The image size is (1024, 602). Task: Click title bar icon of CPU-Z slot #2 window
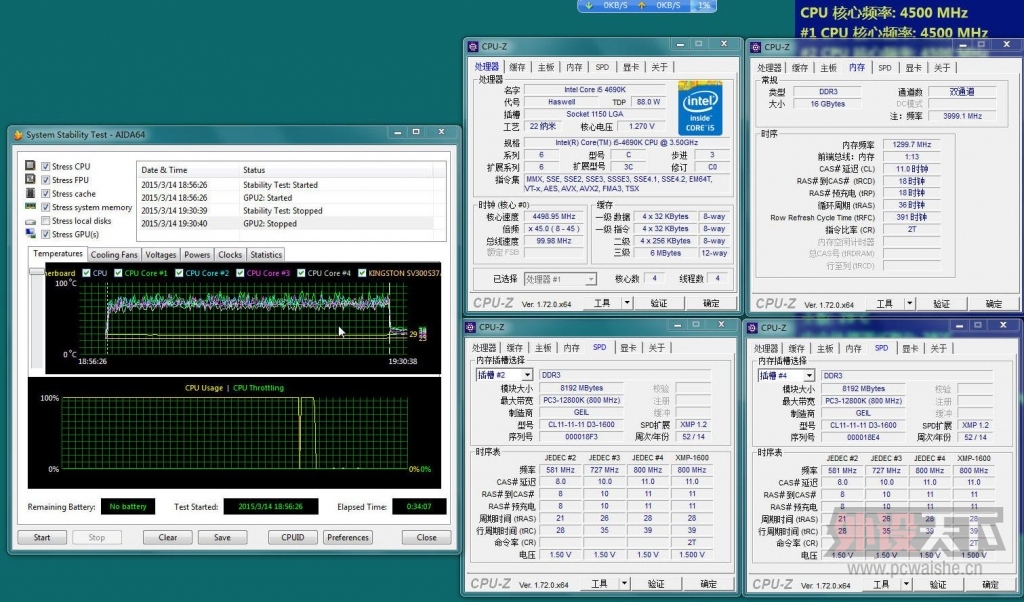point(470,327)
